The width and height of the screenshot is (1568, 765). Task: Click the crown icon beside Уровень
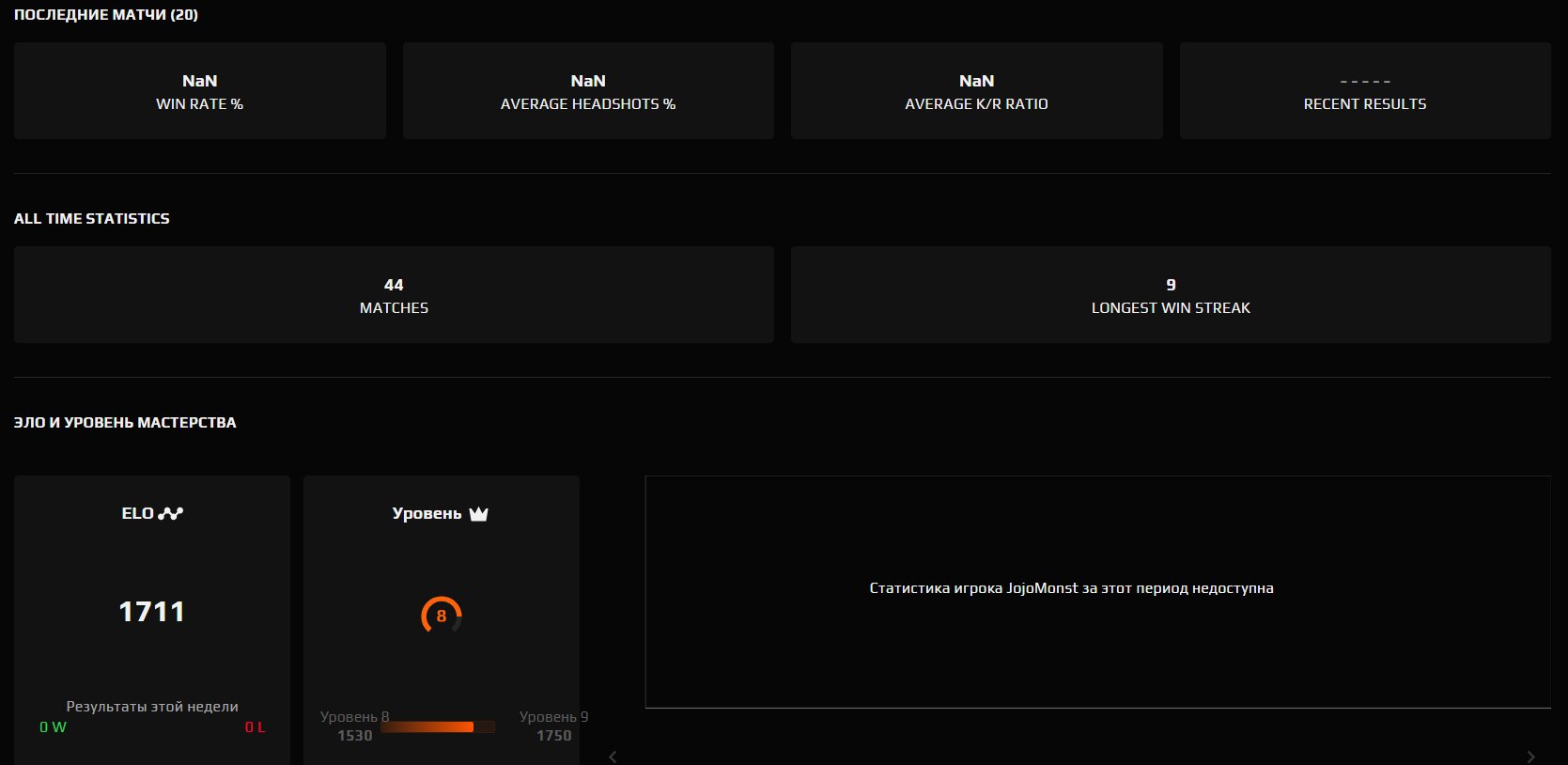[x=478, y=513]
